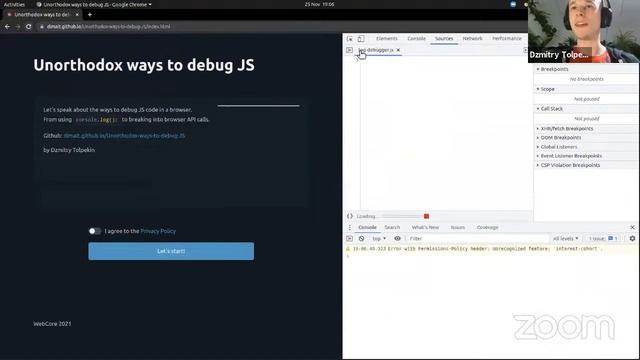The width and height of the screenshot is (640, 360).
Task: Select the Sources tab
Action: tap(444, 38)
